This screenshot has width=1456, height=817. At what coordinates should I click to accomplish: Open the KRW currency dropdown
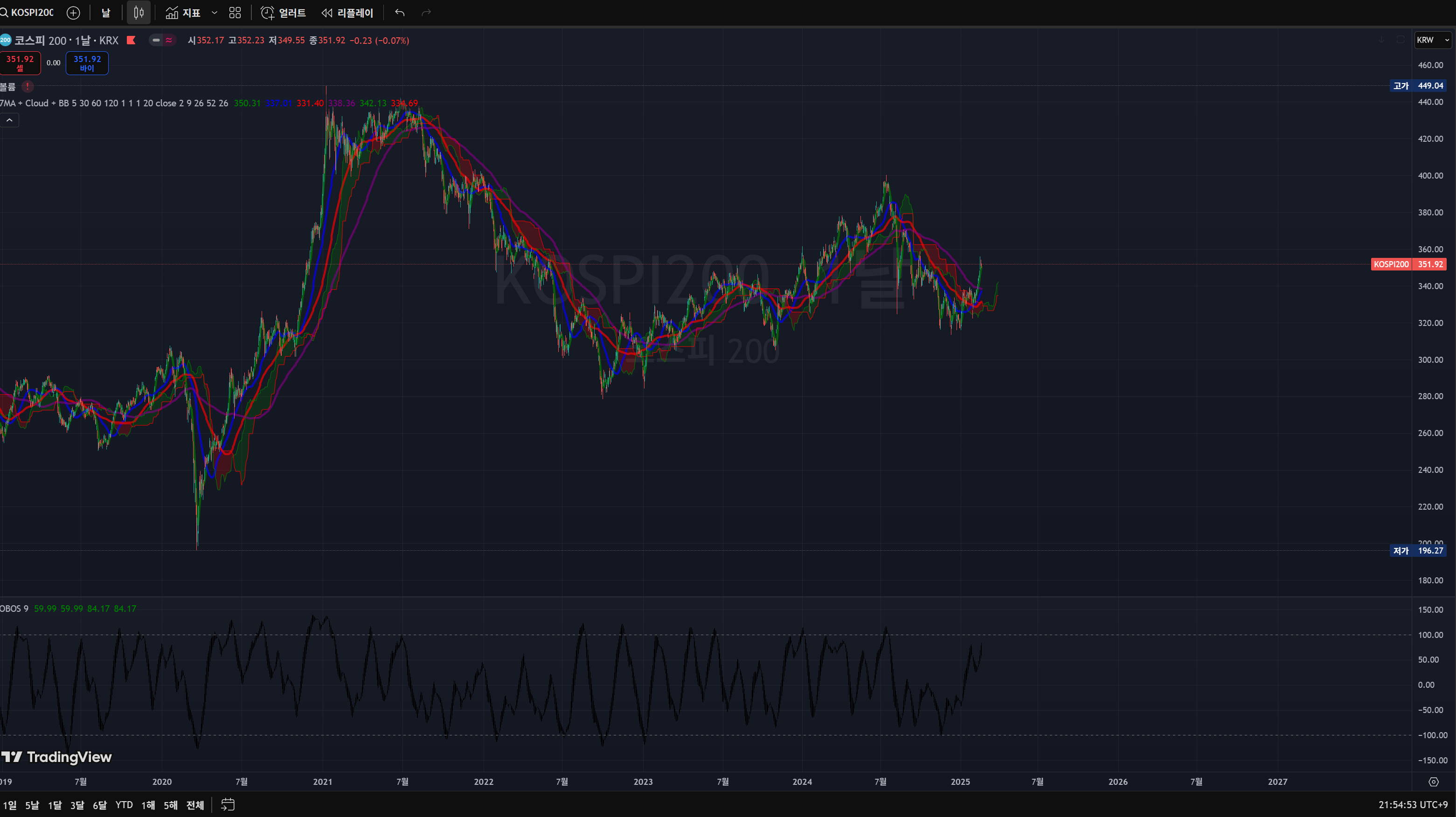(1432, 40)
